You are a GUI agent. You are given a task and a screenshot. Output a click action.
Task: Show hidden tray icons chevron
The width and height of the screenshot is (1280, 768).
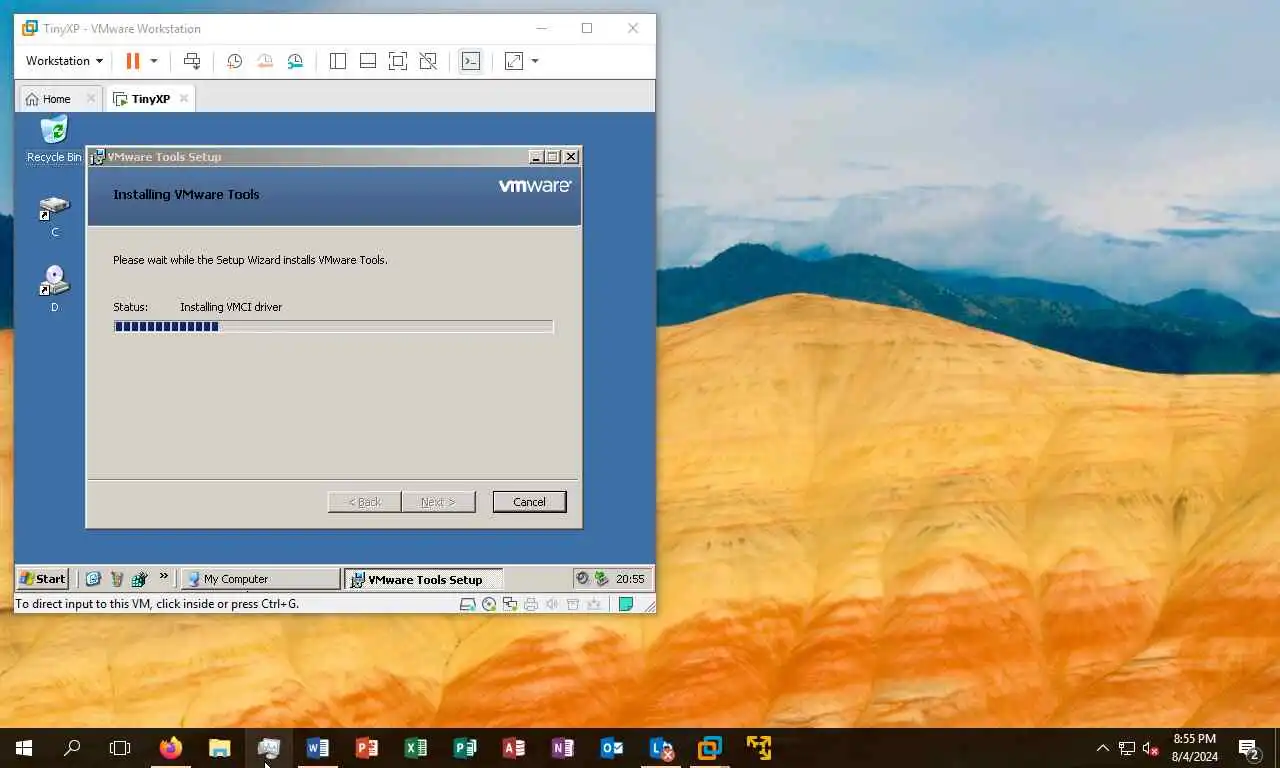(1103, 748)
